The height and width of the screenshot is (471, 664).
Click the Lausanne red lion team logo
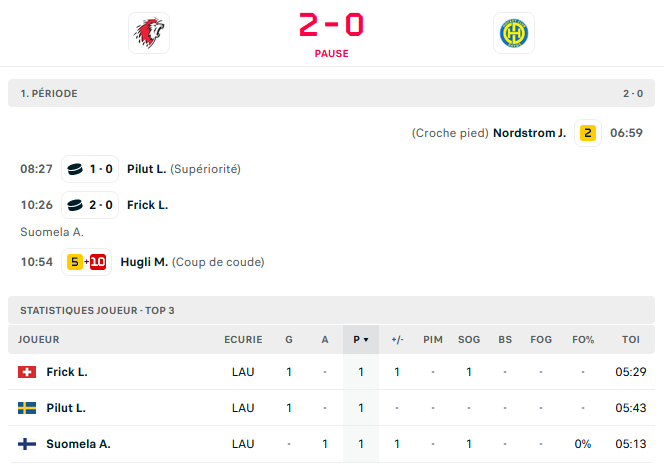tap(148, 33)
